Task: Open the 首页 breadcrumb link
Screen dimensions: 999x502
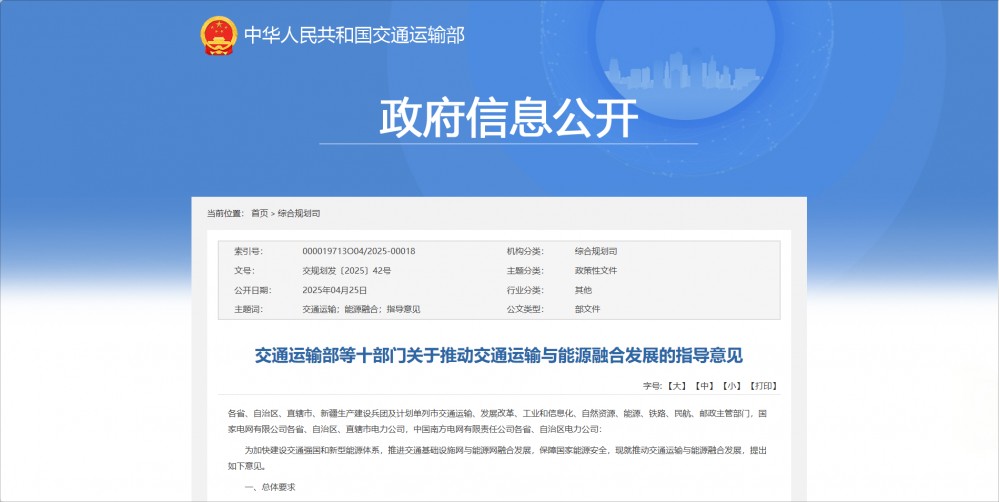Action: coord(259,213)
